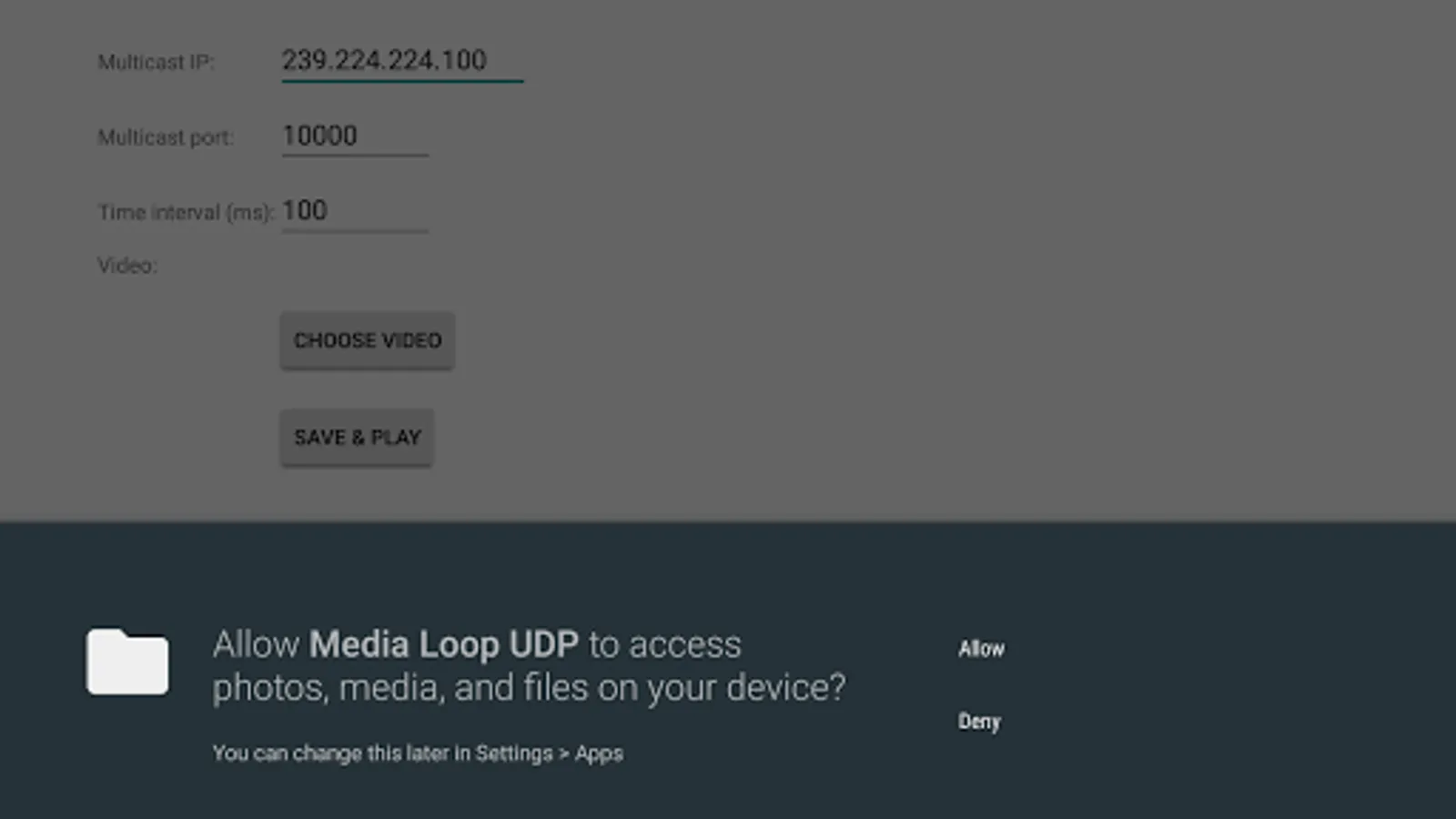Viewport: 1456px width, 819px height.
Task: Click the Multicast port field showing 10000
Action: [x=354, y=136]
